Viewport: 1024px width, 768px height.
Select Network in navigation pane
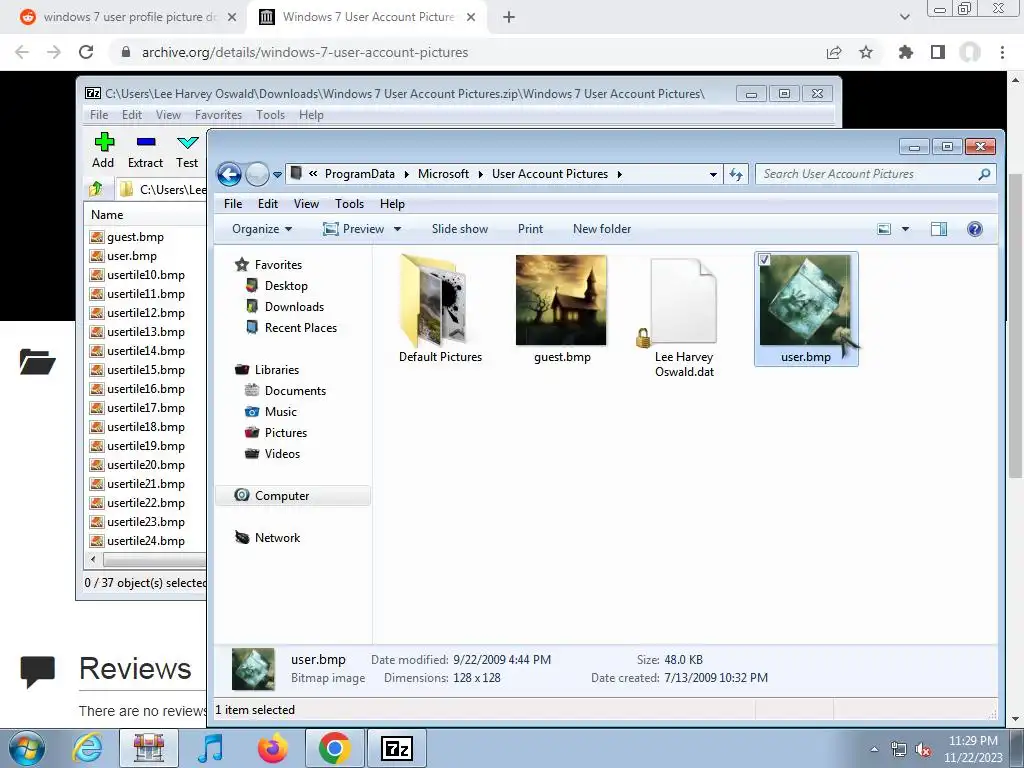coord(277,537)
